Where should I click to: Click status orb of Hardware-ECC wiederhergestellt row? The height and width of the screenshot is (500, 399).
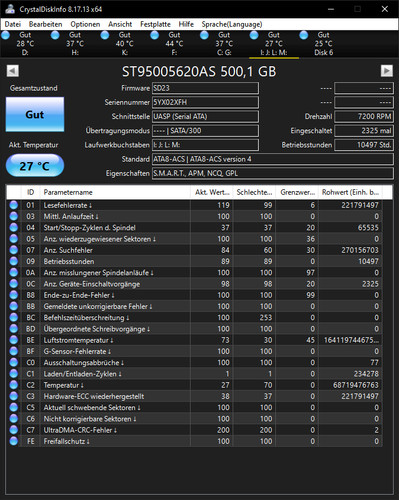click(14, 396)
